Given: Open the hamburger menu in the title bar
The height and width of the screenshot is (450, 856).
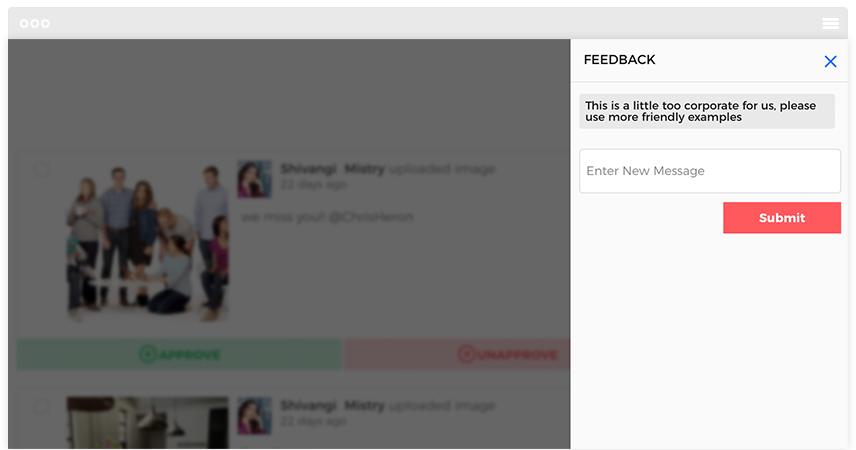Looking at the screenshot, I should (830, 23).
